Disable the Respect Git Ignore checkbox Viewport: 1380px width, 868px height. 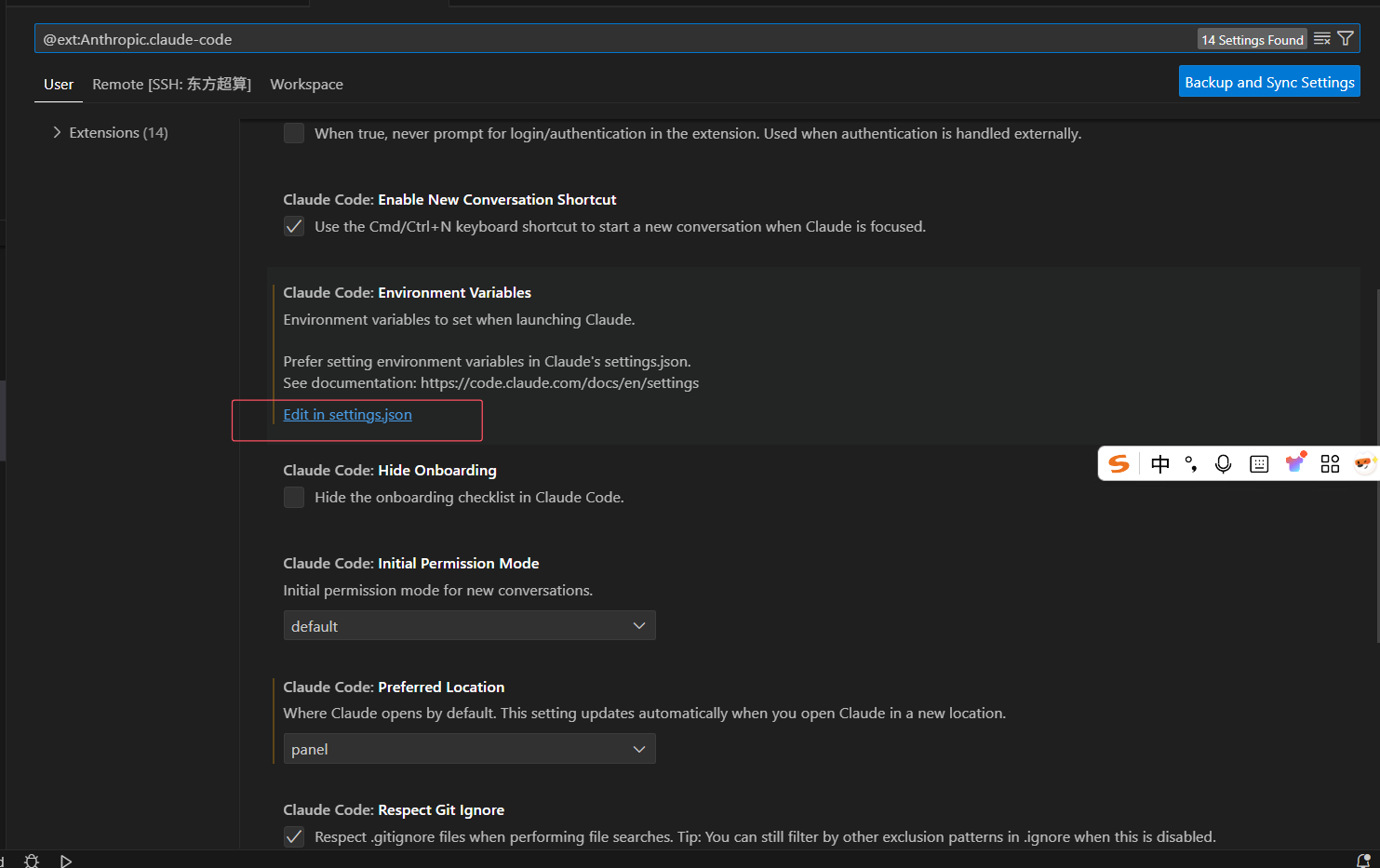pyautogui.click(x=294, y=836)
